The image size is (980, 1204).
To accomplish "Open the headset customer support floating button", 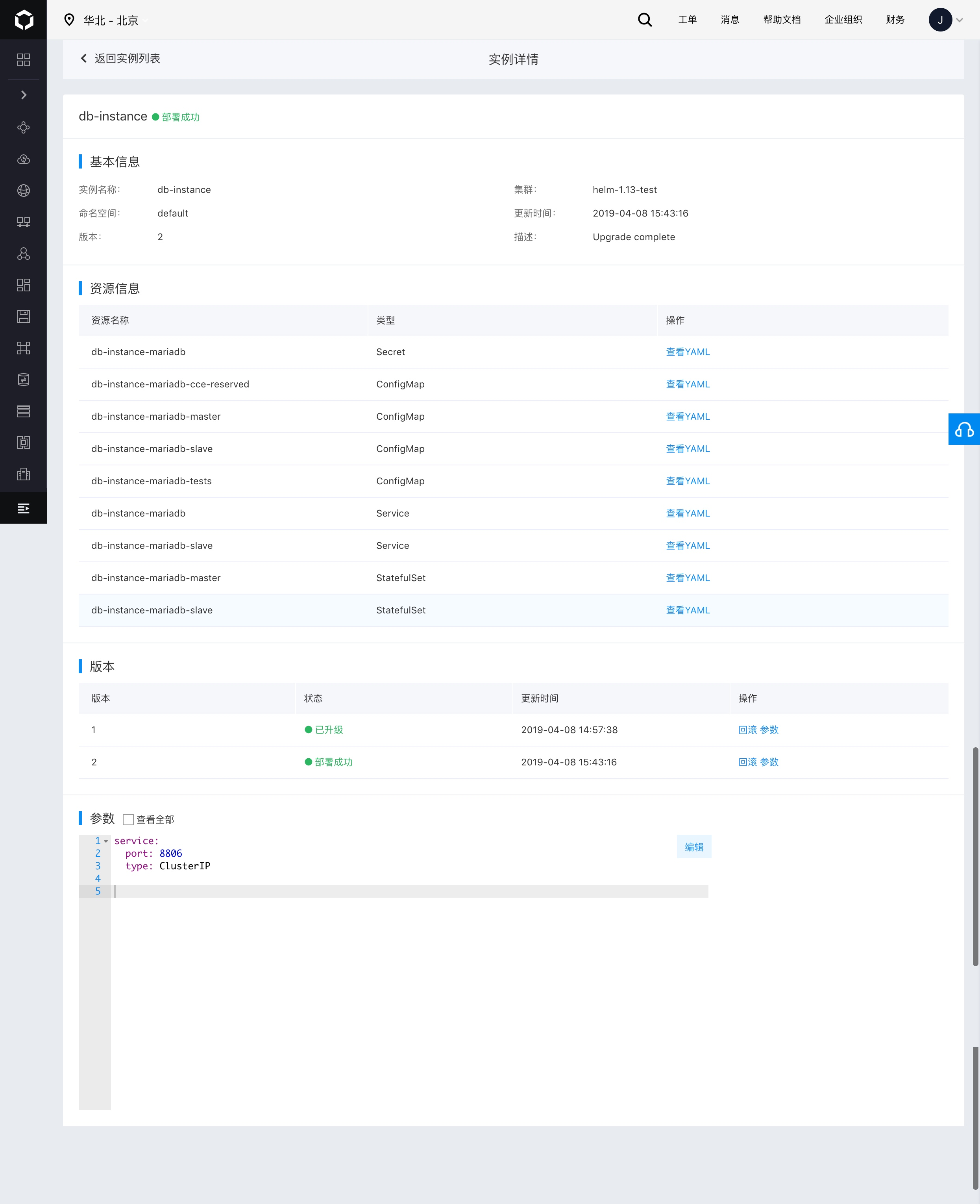I will (x=964, y=429).
